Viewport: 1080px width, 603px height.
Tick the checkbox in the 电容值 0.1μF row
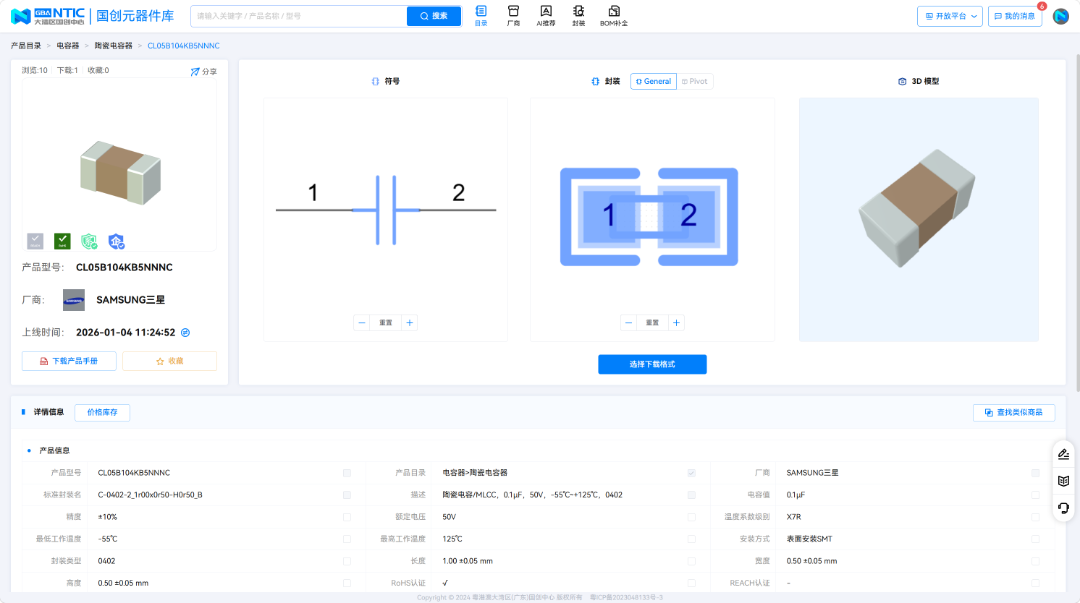[x=1035, y=495]
